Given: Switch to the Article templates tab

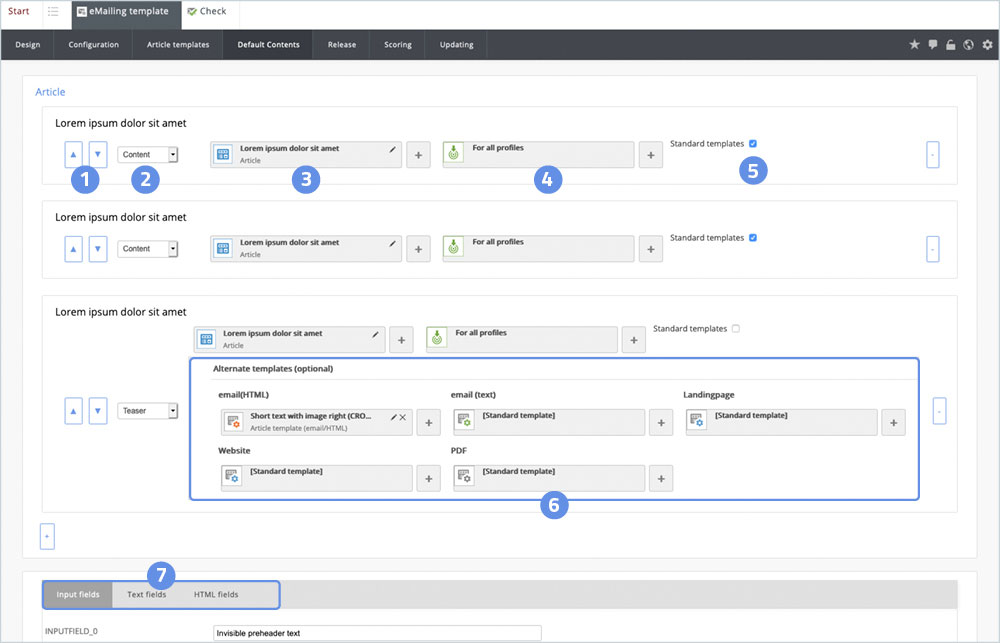Looking at the screenshot, I should click(178, 45).
